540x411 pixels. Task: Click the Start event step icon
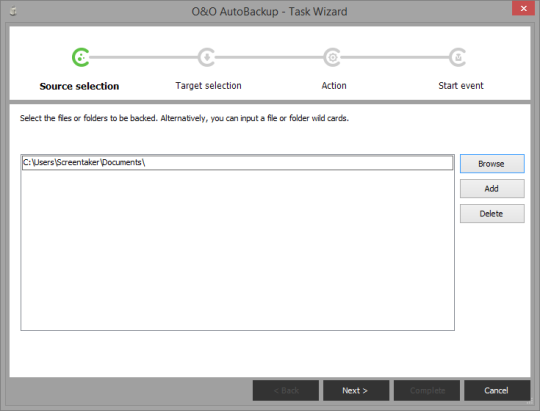point(458,57)
